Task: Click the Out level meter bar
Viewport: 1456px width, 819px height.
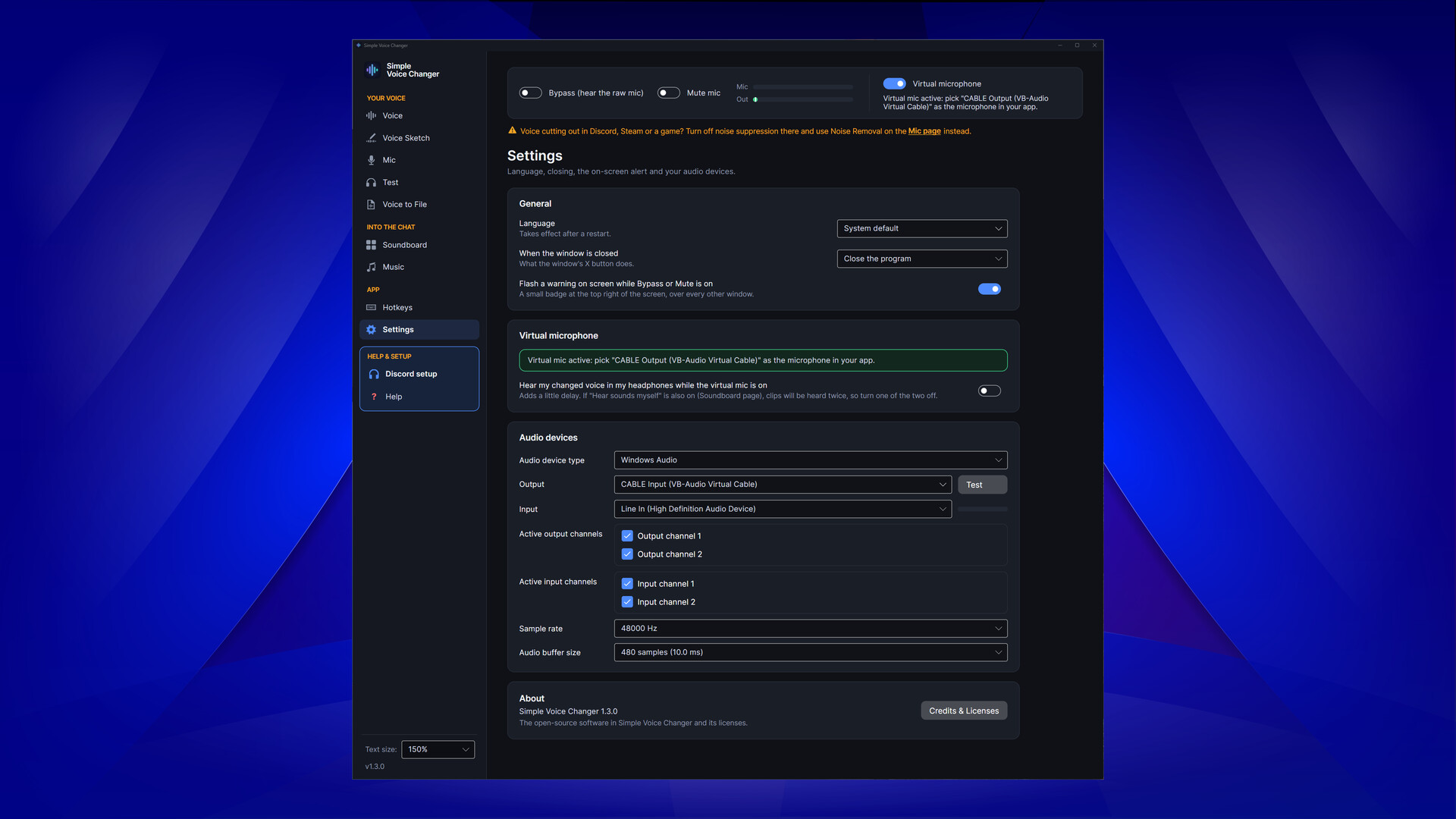Action: (803, 99)
